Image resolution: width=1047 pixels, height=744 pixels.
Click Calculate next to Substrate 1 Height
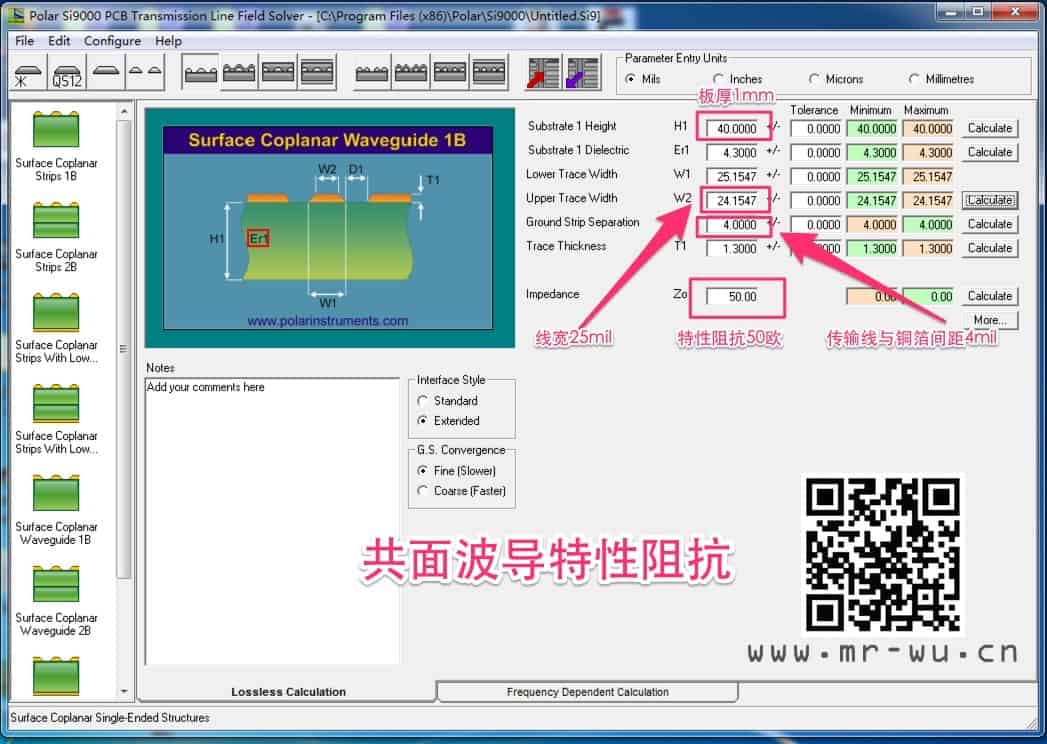pyautogui.click(x=989, y=128)
